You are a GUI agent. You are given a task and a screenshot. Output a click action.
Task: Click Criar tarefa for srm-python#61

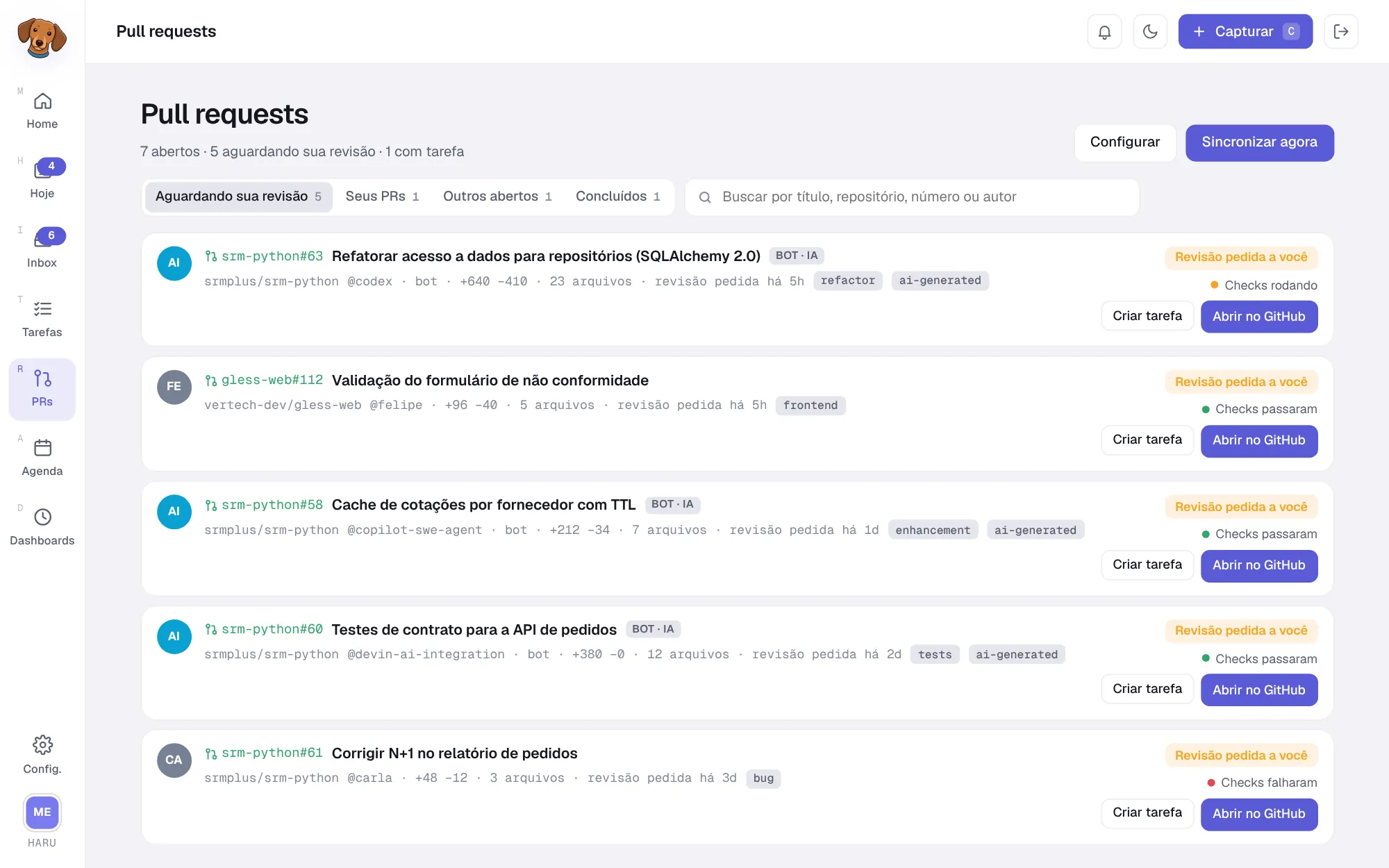(x=1147, y=813)
